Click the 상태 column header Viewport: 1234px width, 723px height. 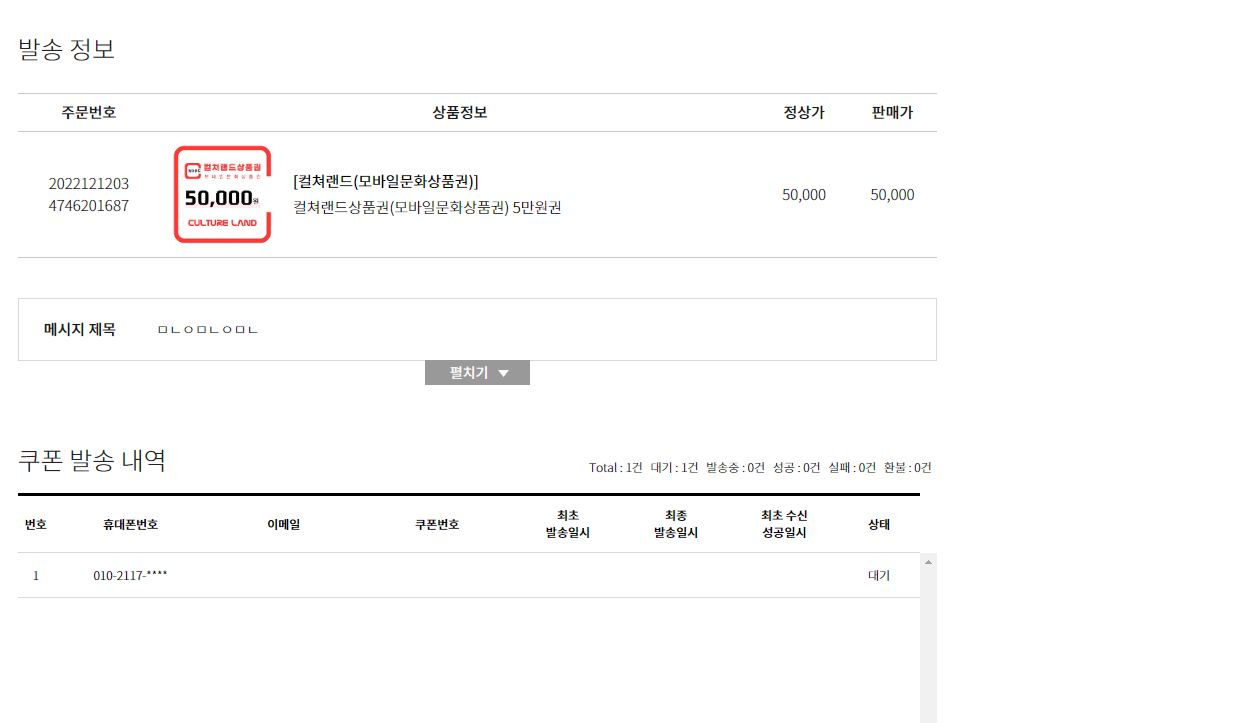(x=879, y=524)
